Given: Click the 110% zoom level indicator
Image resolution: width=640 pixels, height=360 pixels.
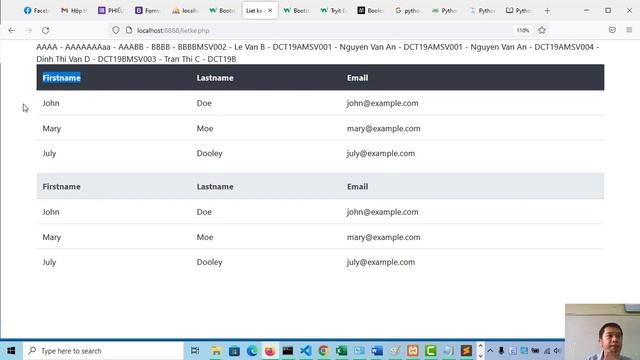Looking at the screenshot, I should click(522, 31).
